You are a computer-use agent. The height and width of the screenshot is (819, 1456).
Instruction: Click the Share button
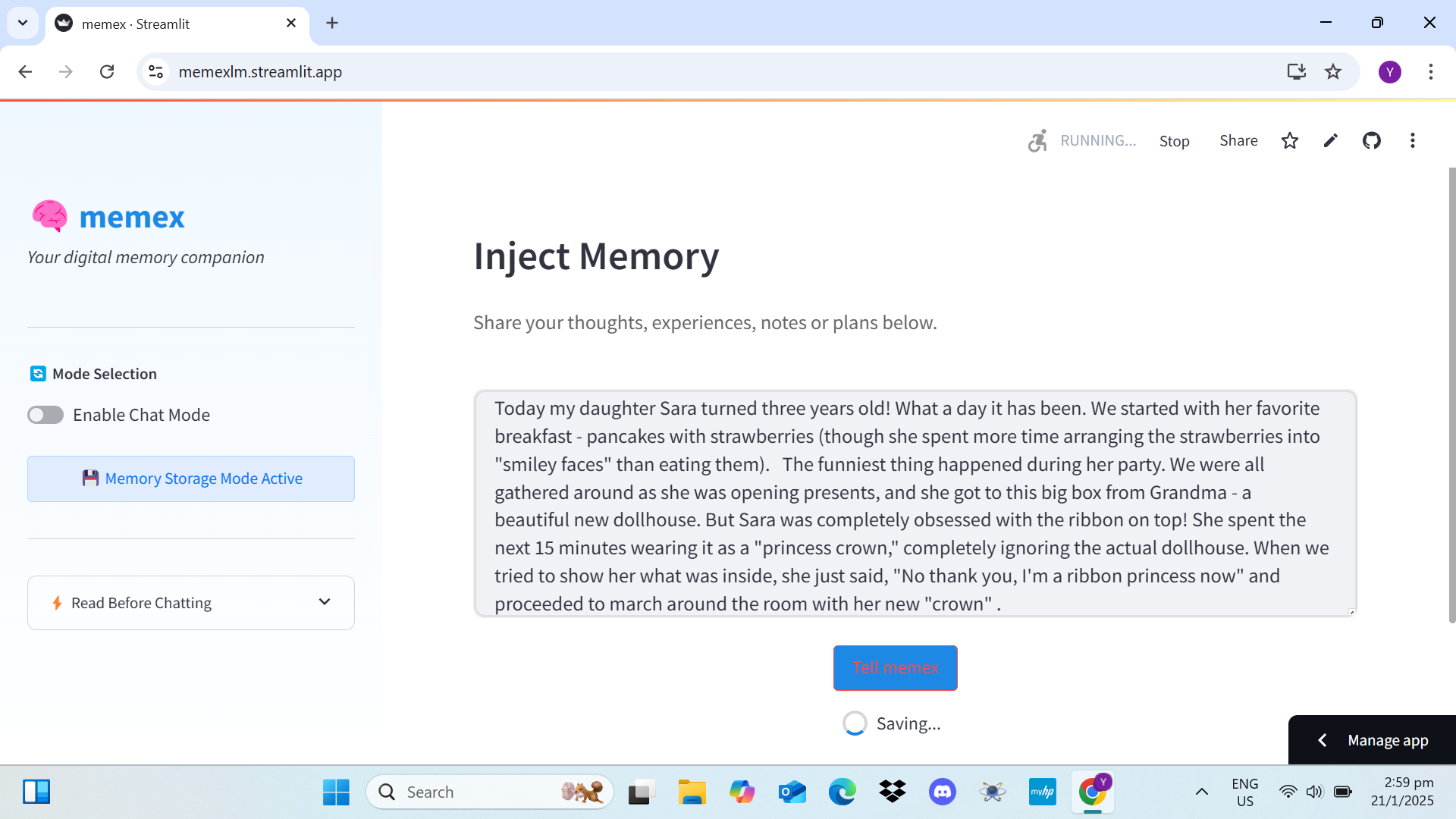pos(1238,140)
